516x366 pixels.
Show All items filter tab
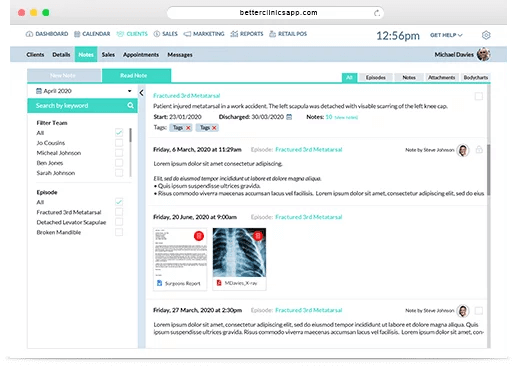click(x=349, y=77)
